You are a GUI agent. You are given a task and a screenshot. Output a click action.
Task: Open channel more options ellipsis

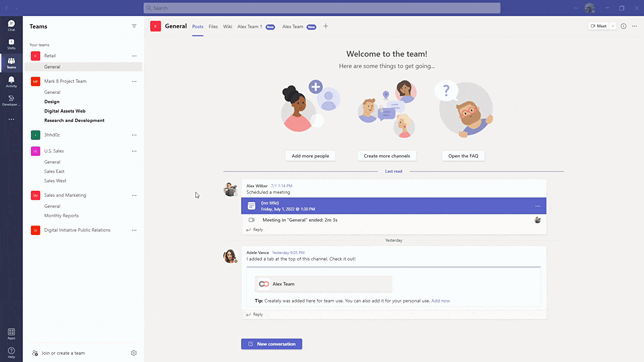pos(635,26)
